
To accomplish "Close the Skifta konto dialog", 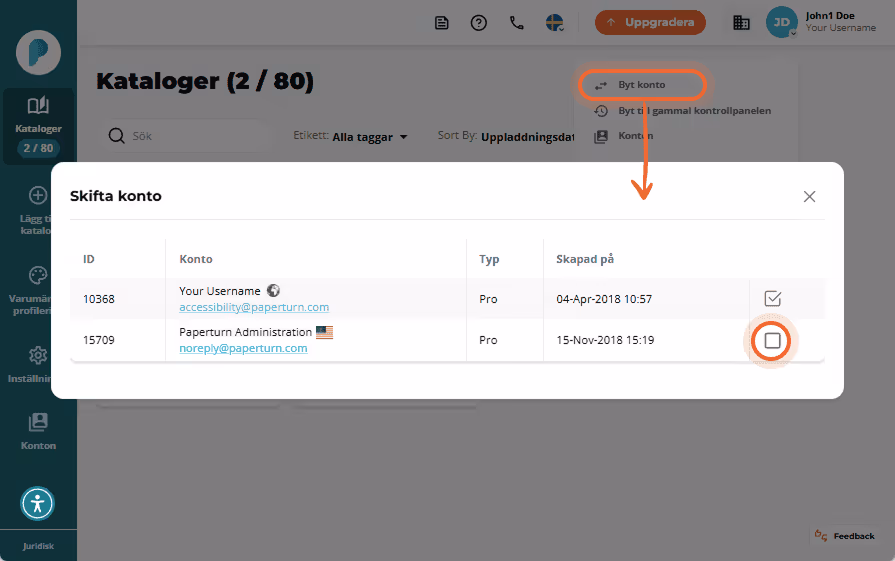I will pyautogui.click(x=809, y=196).
